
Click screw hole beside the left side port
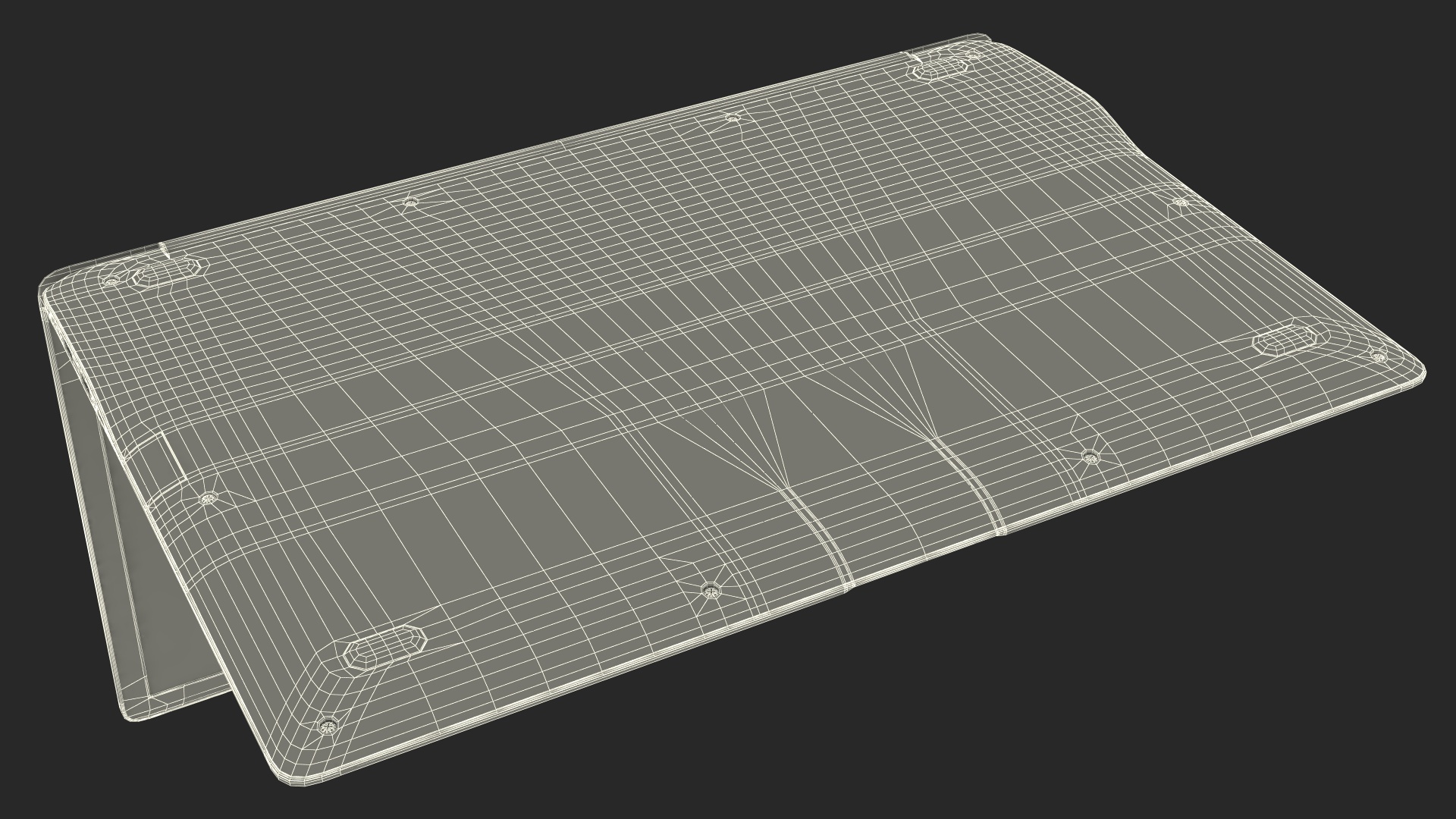tap(210, 498)
